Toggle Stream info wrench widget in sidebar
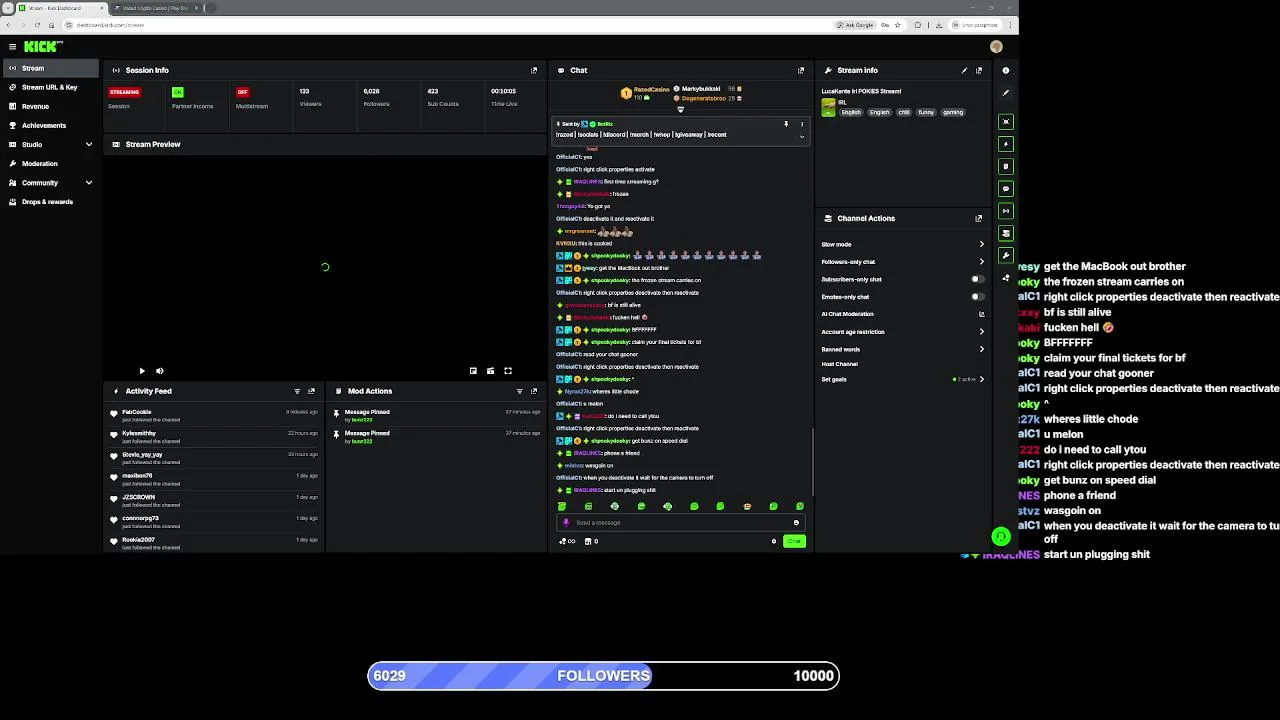Screen dimensions: 1280x720 1006,255
